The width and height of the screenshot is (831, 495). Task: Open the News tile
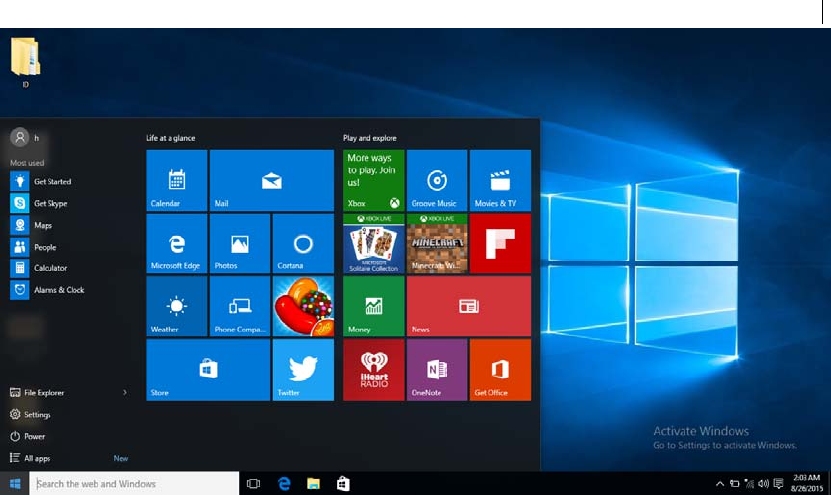coord(468,306)
